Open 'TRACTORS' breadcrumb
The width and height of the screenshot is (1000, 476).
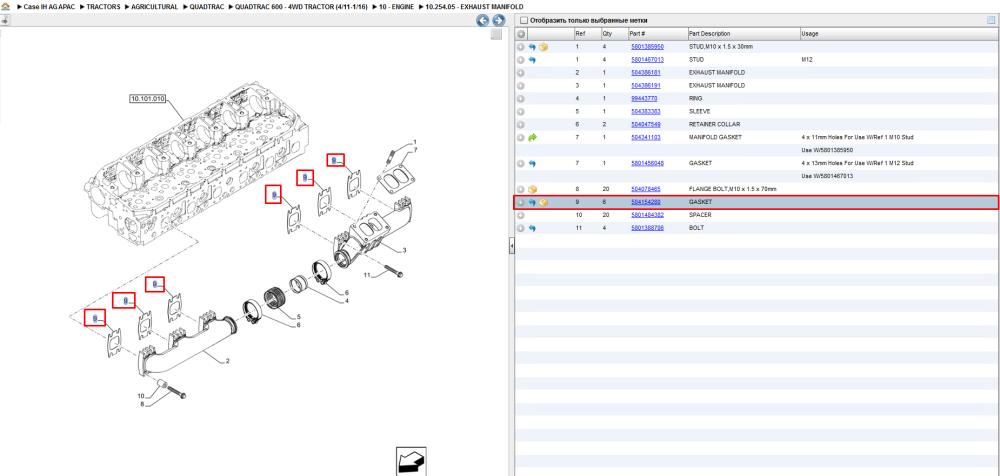(103, 6)
